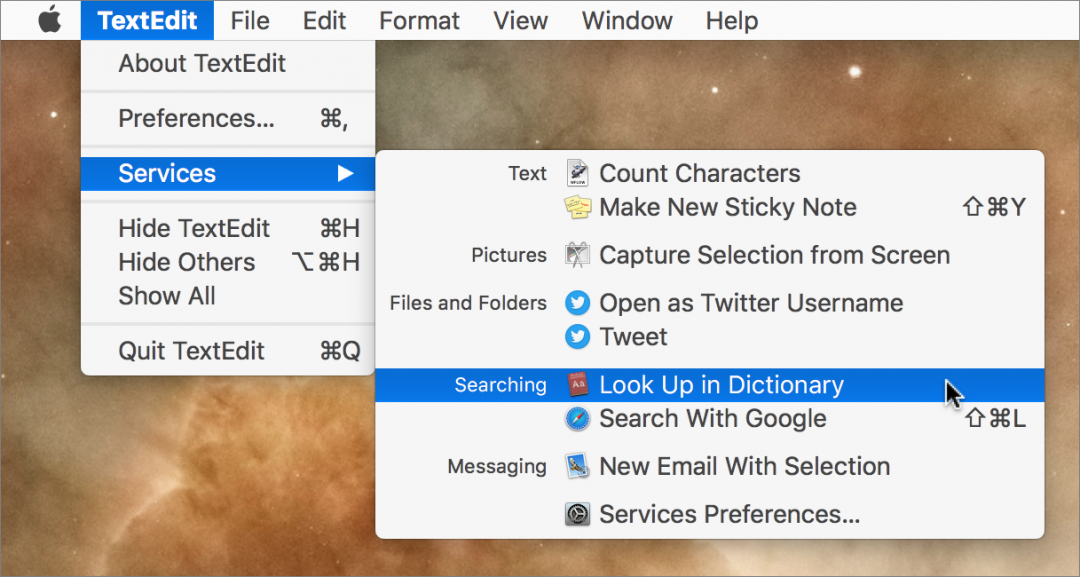The image size is (1080, 577).
Task: Select the Open as Twitter Username icon
Action: [576, 302]
